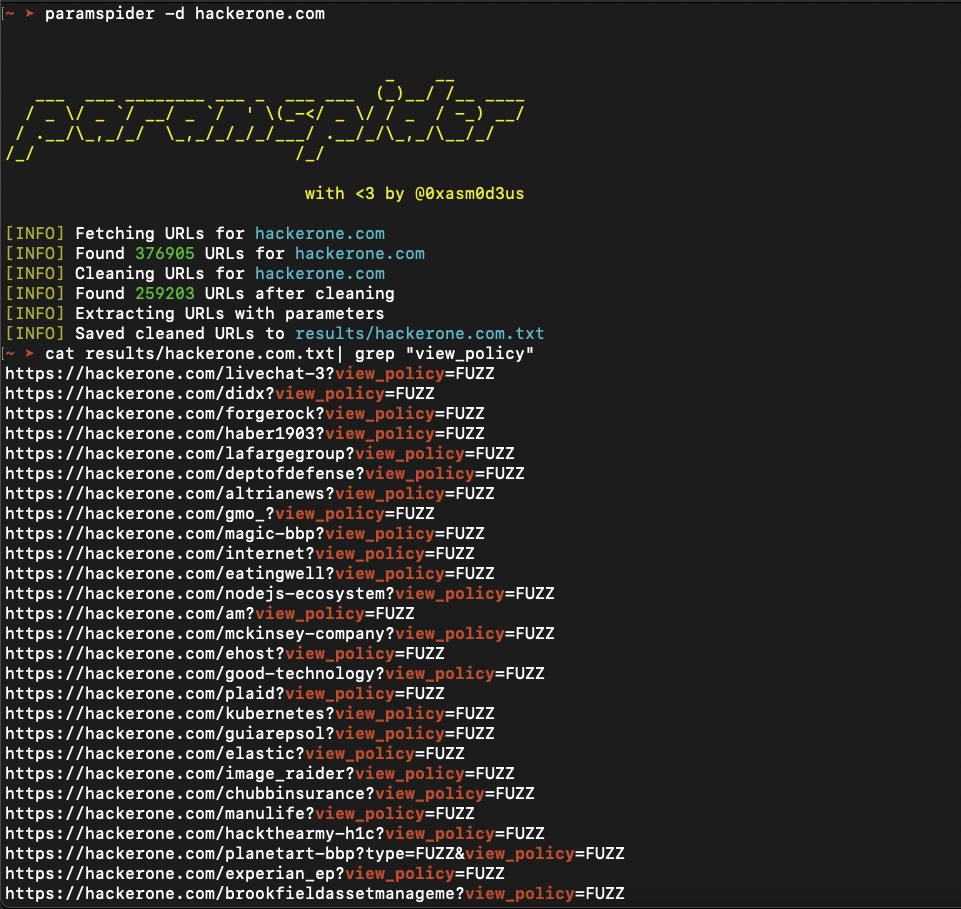Click the guiarepsol URL line
This screenshot has height=909, width=961.
click(x=250, y=734)
